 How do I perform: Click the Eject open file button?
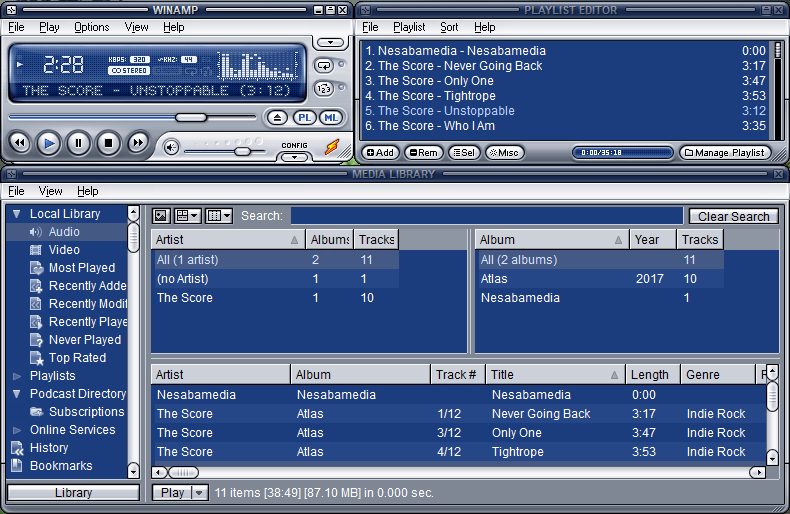coord(279,118)
